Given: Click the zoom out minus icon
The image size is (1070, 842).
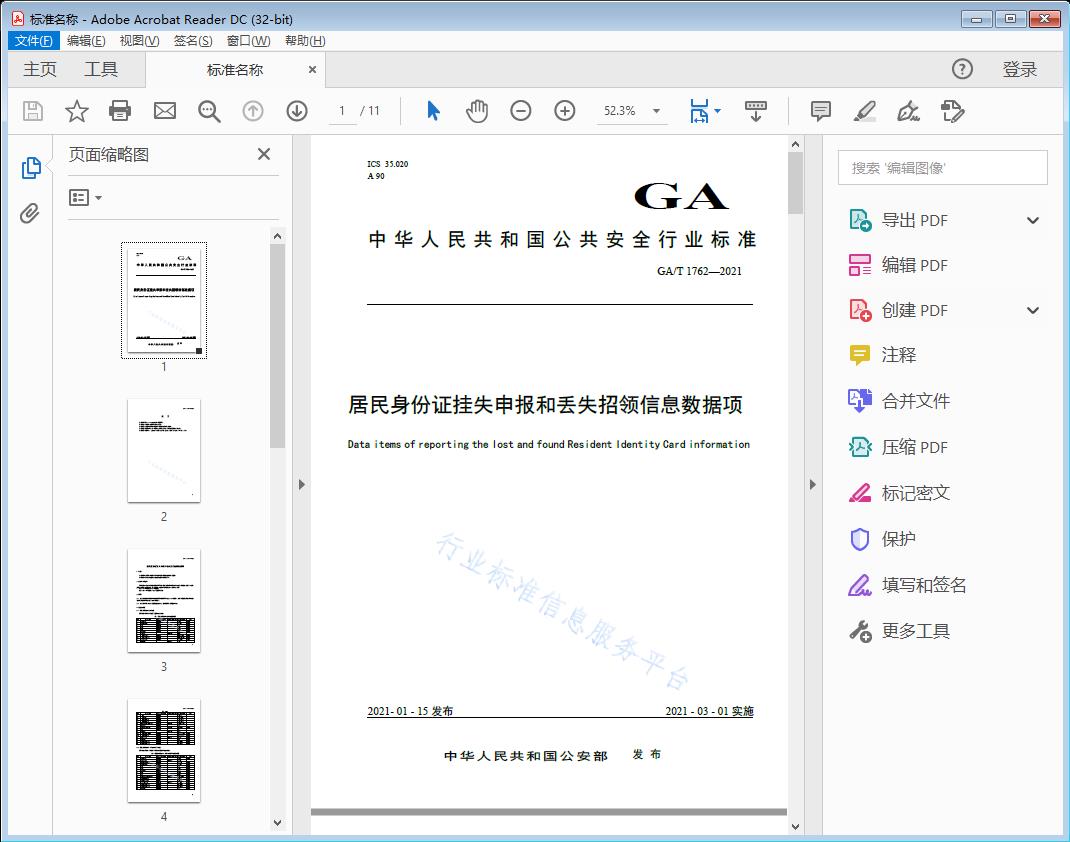Looking at the screenshot, I should pyautogui.click(x=521, y=111).
